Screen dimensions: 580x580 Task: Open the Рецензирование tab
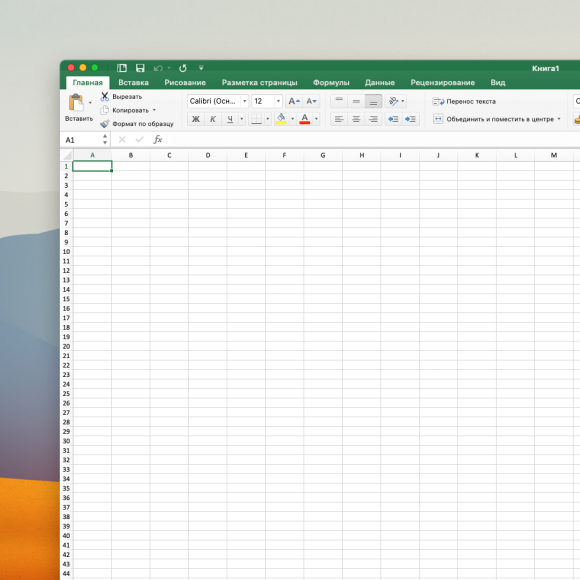point(442,82)
